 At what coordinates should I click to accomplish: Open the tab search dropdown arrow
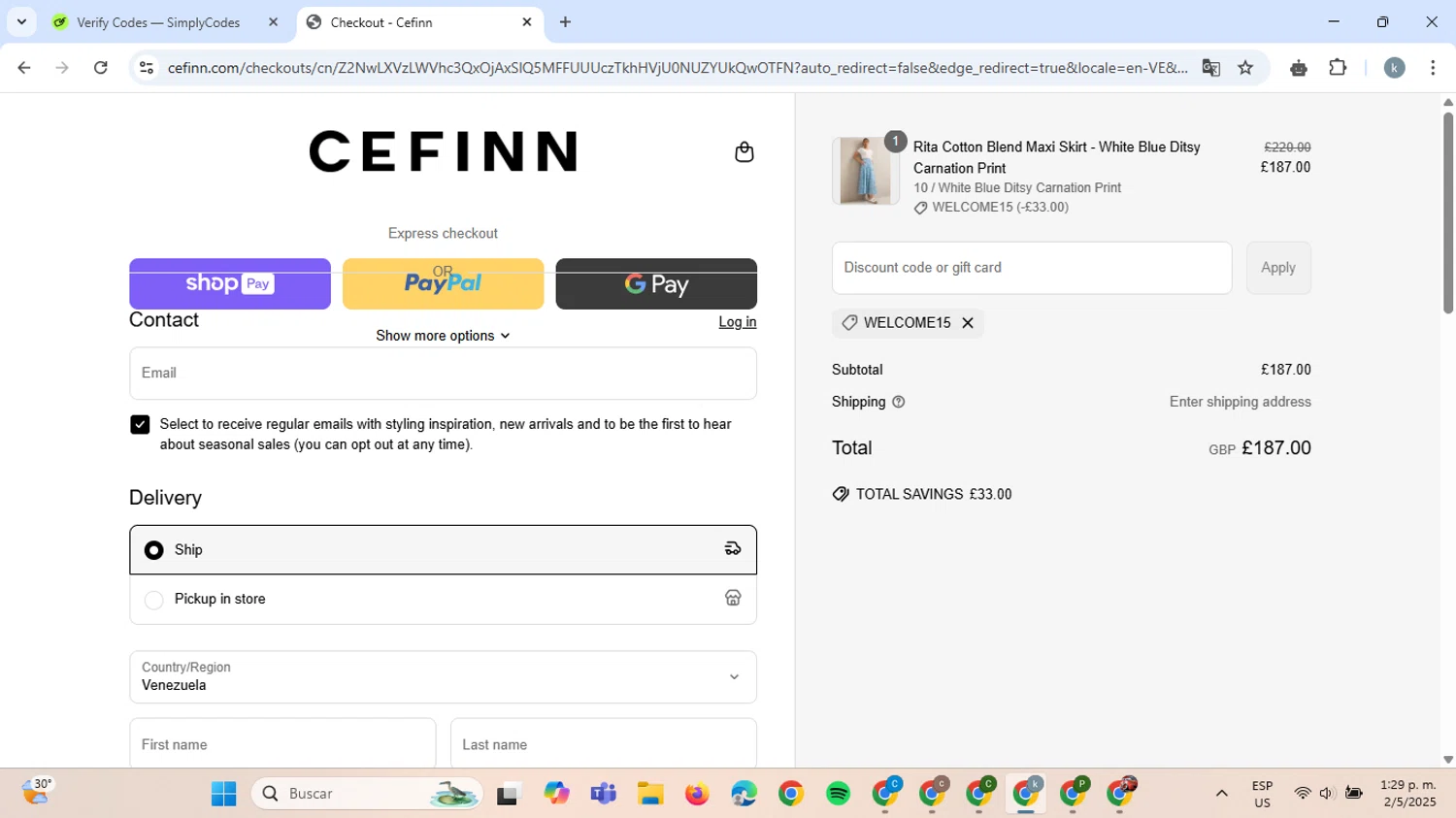tap(21, 22)
